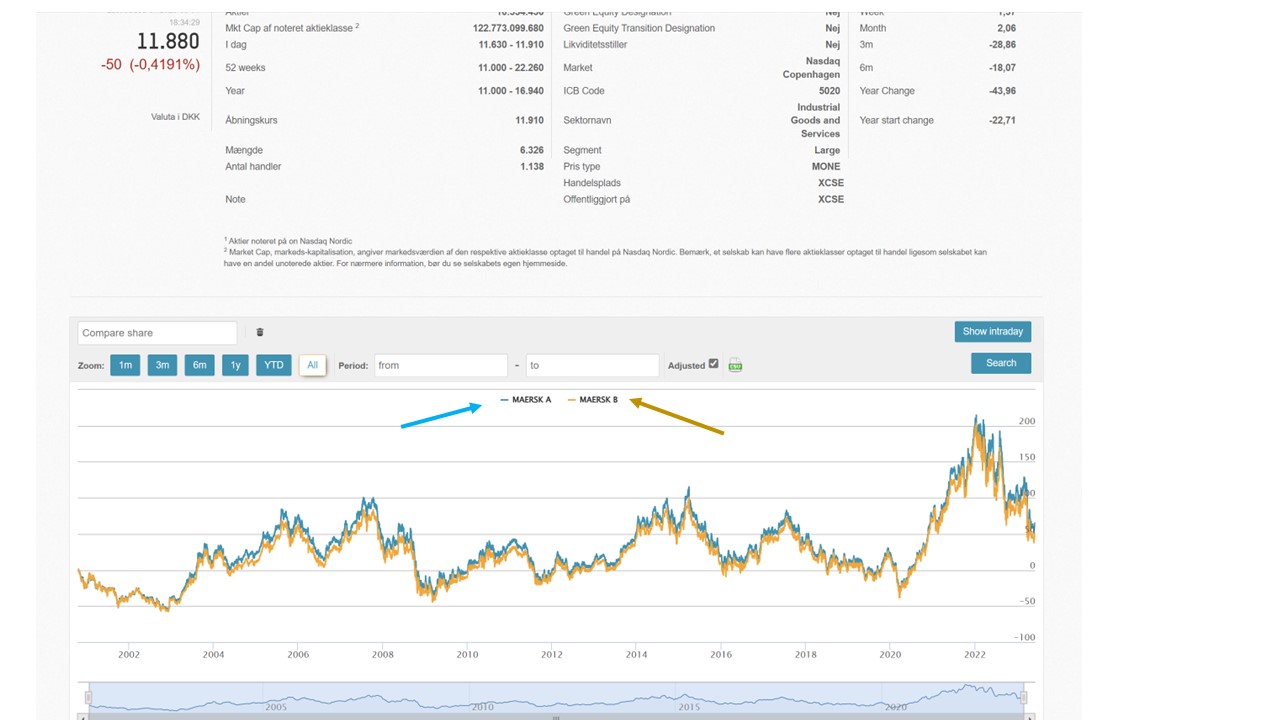Set chart zoom to 6m
Viewport: 1280px width, 720px height.
point(200,365)
